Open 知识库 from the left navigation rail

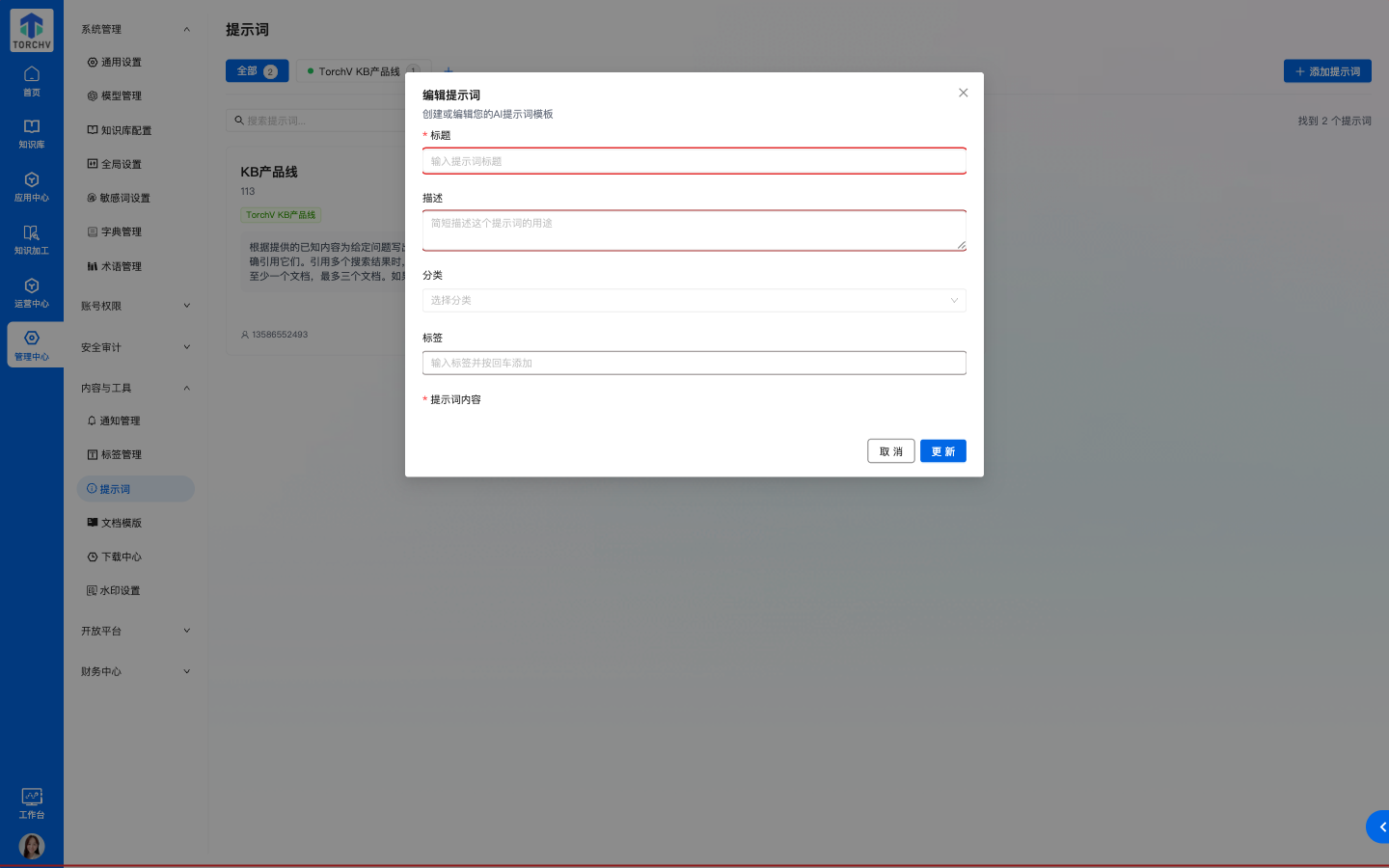point(32,133)
